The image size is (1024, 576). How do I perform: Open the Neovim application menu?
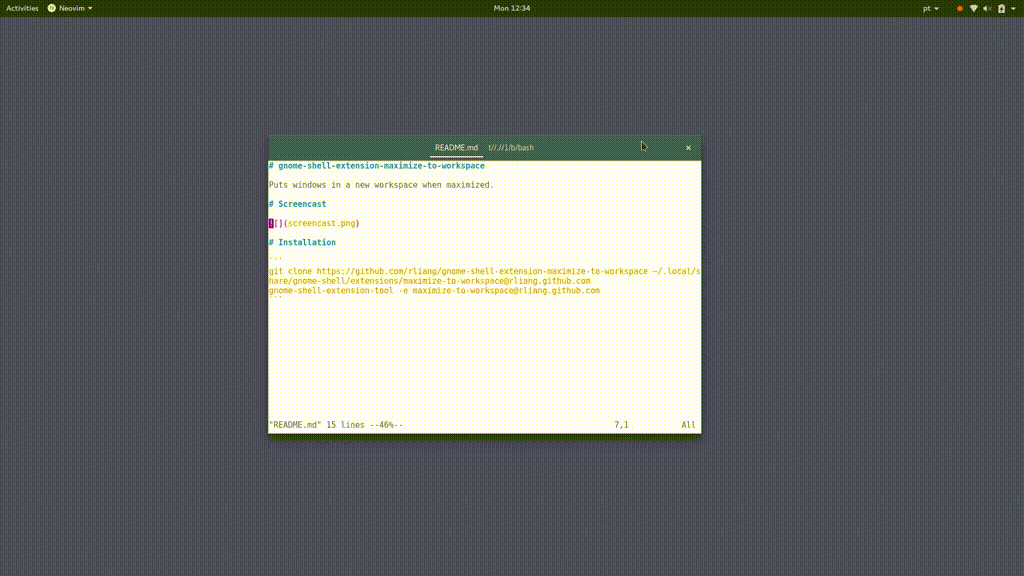(70, 8)
